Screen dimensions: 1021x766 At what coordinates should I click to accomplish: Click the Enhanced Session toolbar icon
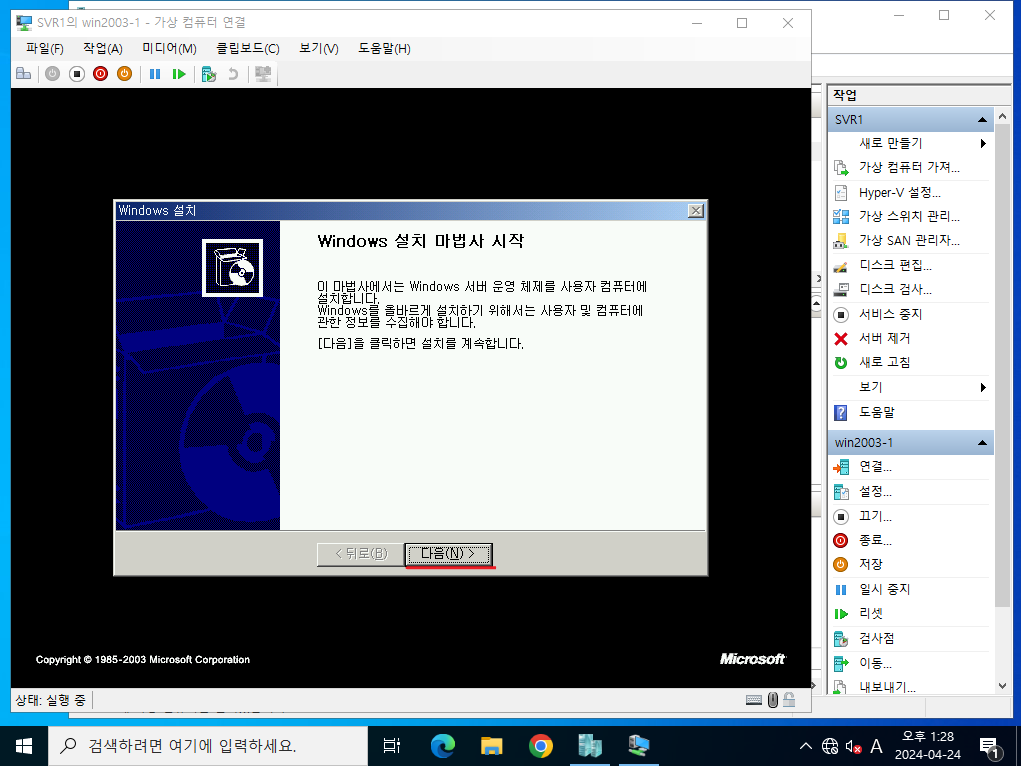(263, 74)
